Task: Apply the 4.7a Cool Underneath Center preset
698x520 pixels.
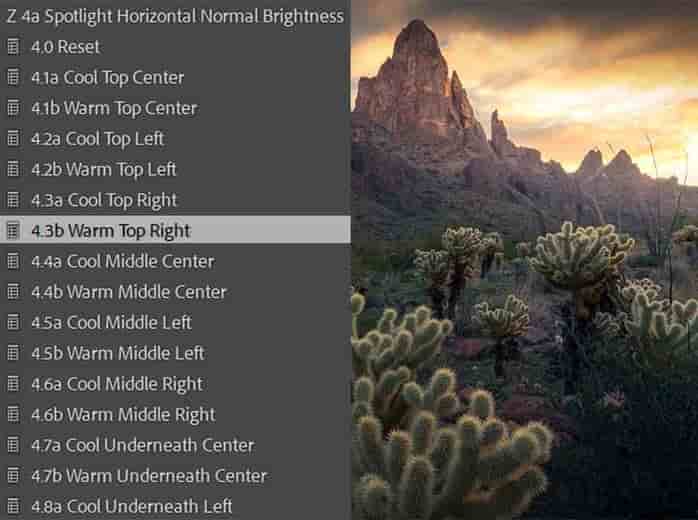Action: pyautogui.click(x=175, y=445)
